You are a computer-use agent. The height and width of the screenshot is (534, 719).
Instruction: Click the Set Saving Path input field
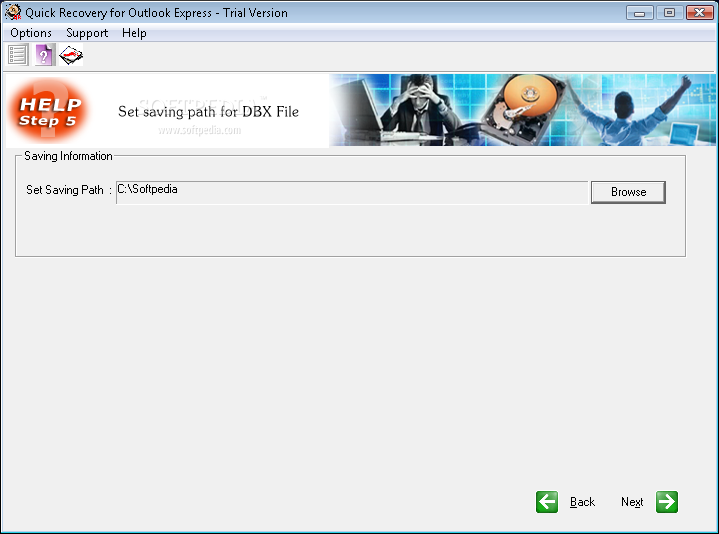pyautogui.click(x=352, y=193)
